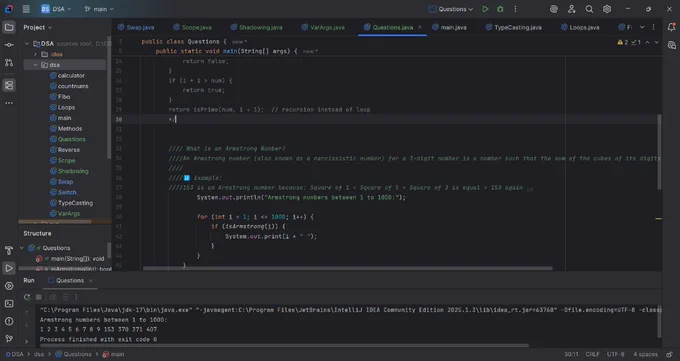
Task: Open Search Everywhere magnifier icon
Action: (589, 9)
